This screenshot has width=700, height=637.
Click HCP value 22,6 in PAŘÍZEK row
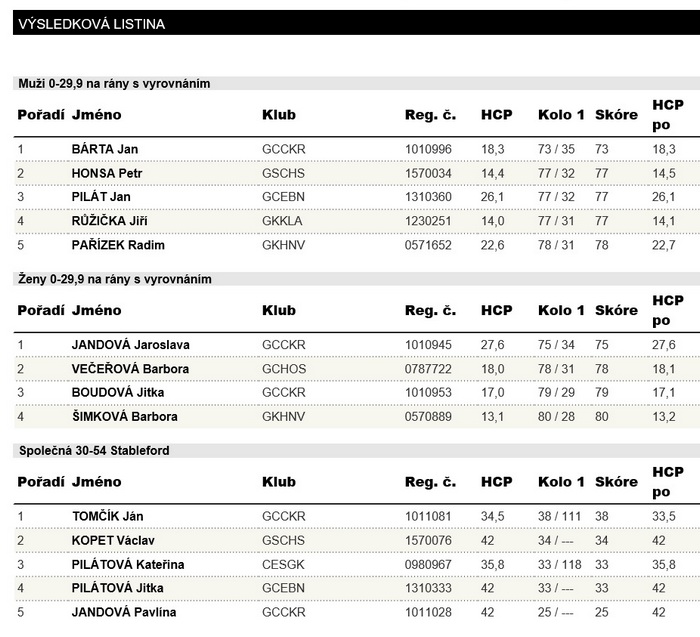pyautogui.click(x=492, y=245)
